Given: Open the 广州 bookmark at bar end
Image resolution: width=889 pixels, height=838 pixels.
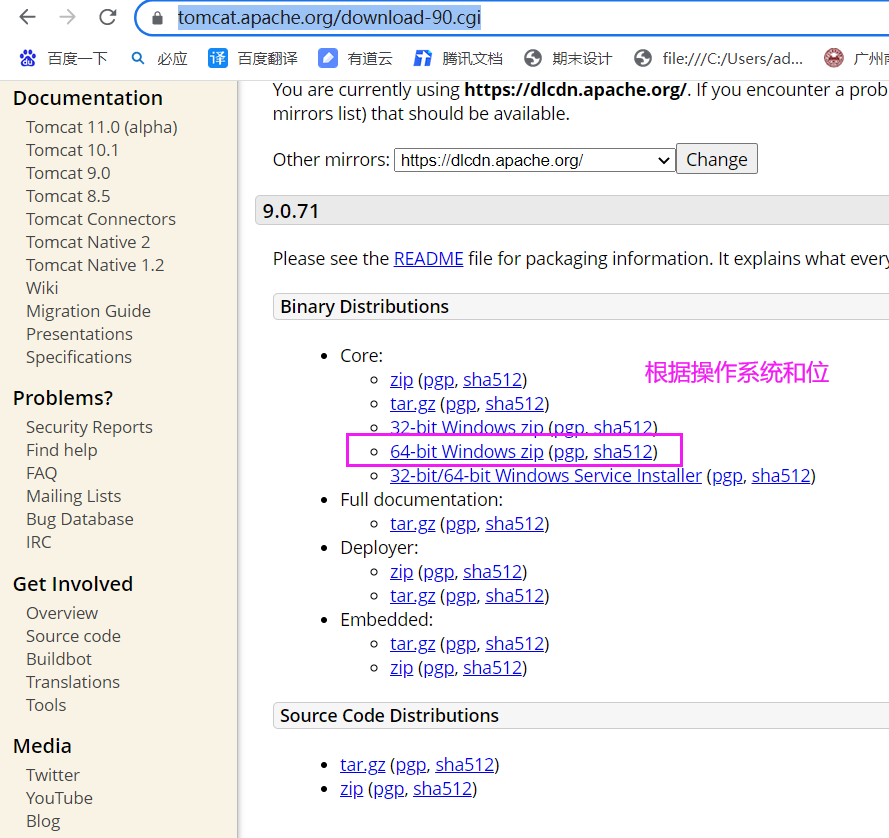Looking at the screenshot, I should (x=856, y=58).
